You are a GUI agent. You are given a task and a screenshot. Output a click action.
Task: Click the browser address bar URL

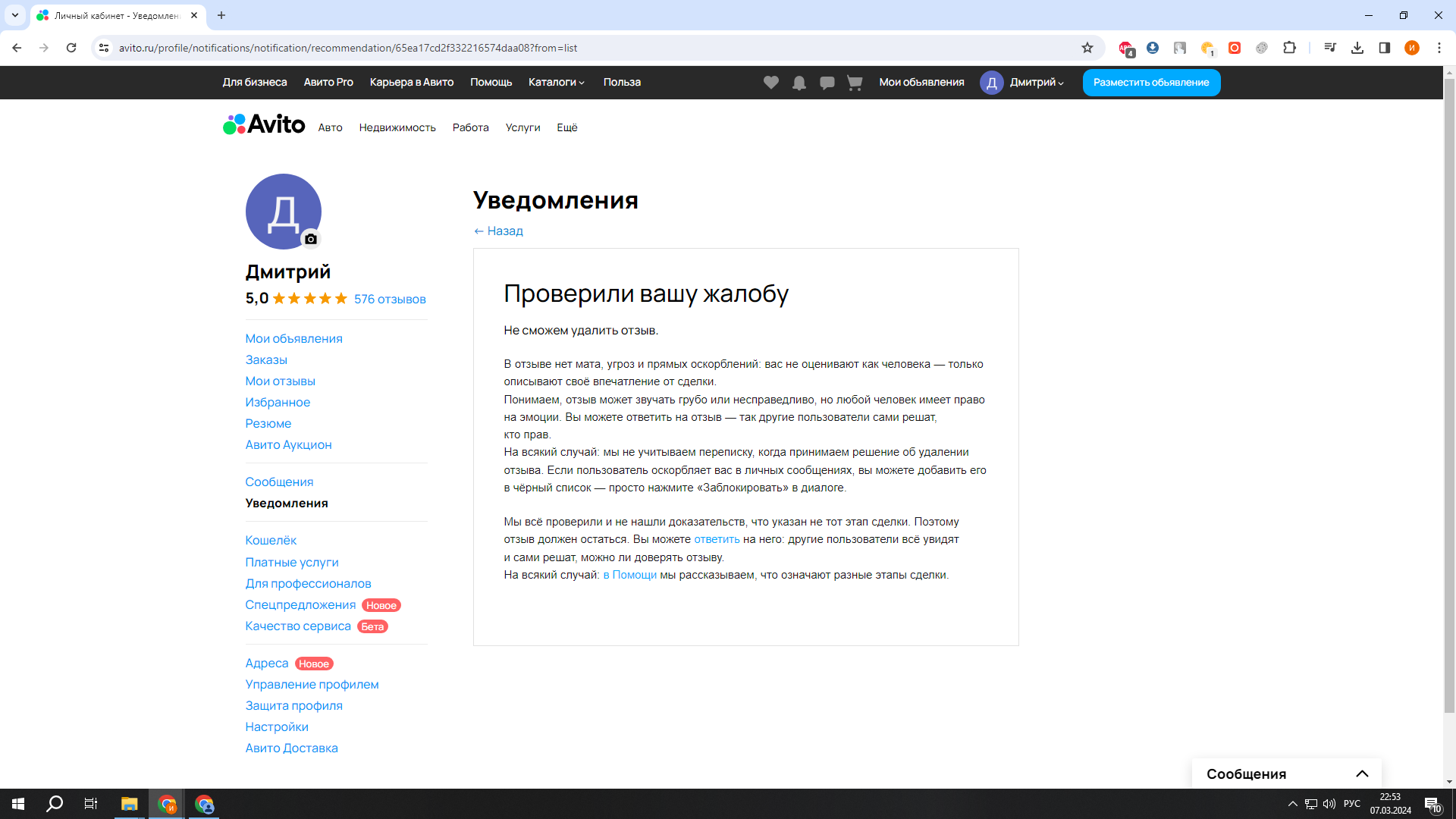coord(347,48)
